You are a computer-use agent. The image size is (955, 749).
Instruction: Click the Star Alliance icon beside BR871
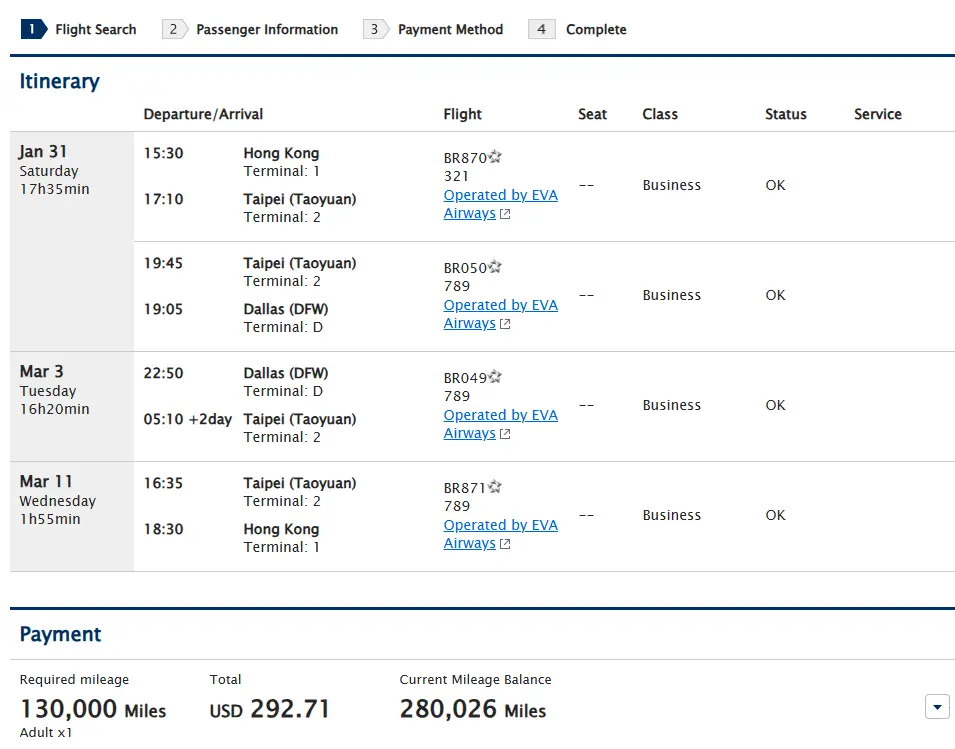click(x=495, y=487)
